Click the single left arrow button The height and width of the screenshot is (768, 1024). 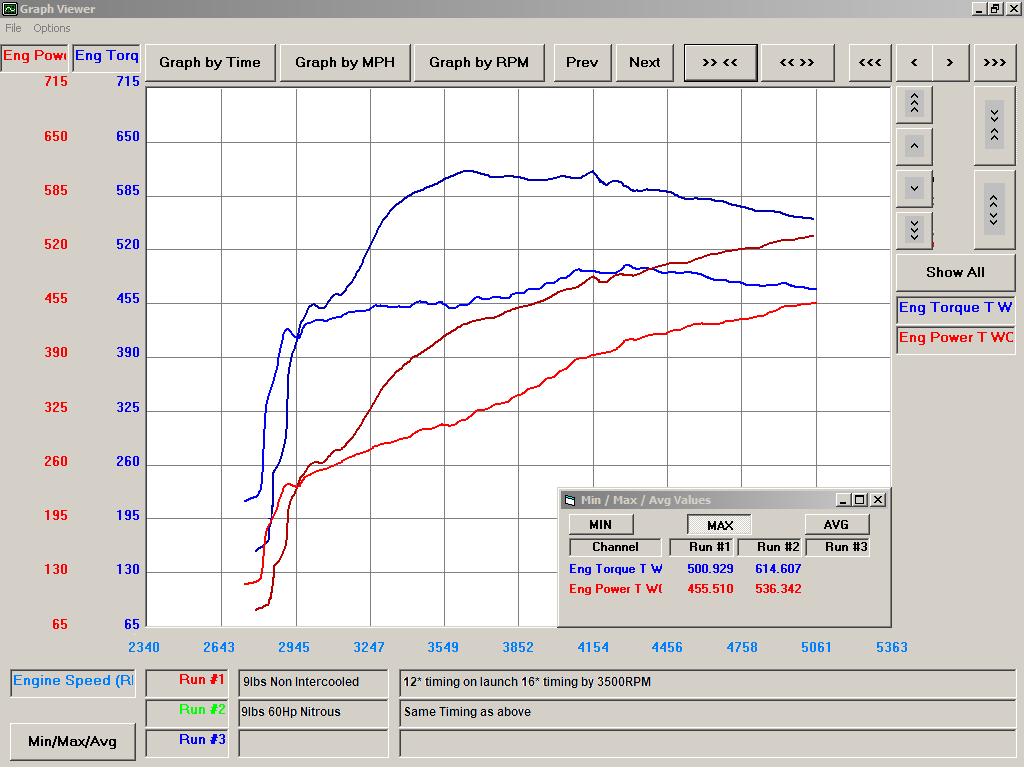(914, 62)
